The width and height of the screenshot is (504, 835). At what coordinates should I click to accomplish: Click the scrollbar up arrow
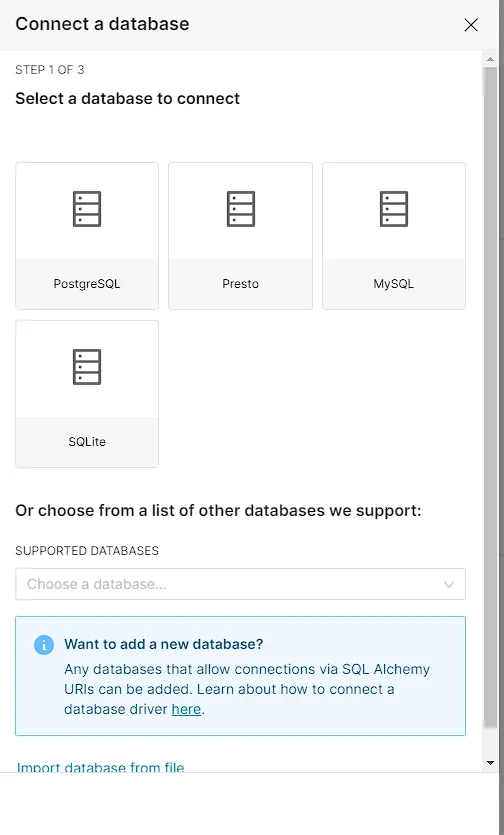491,58
